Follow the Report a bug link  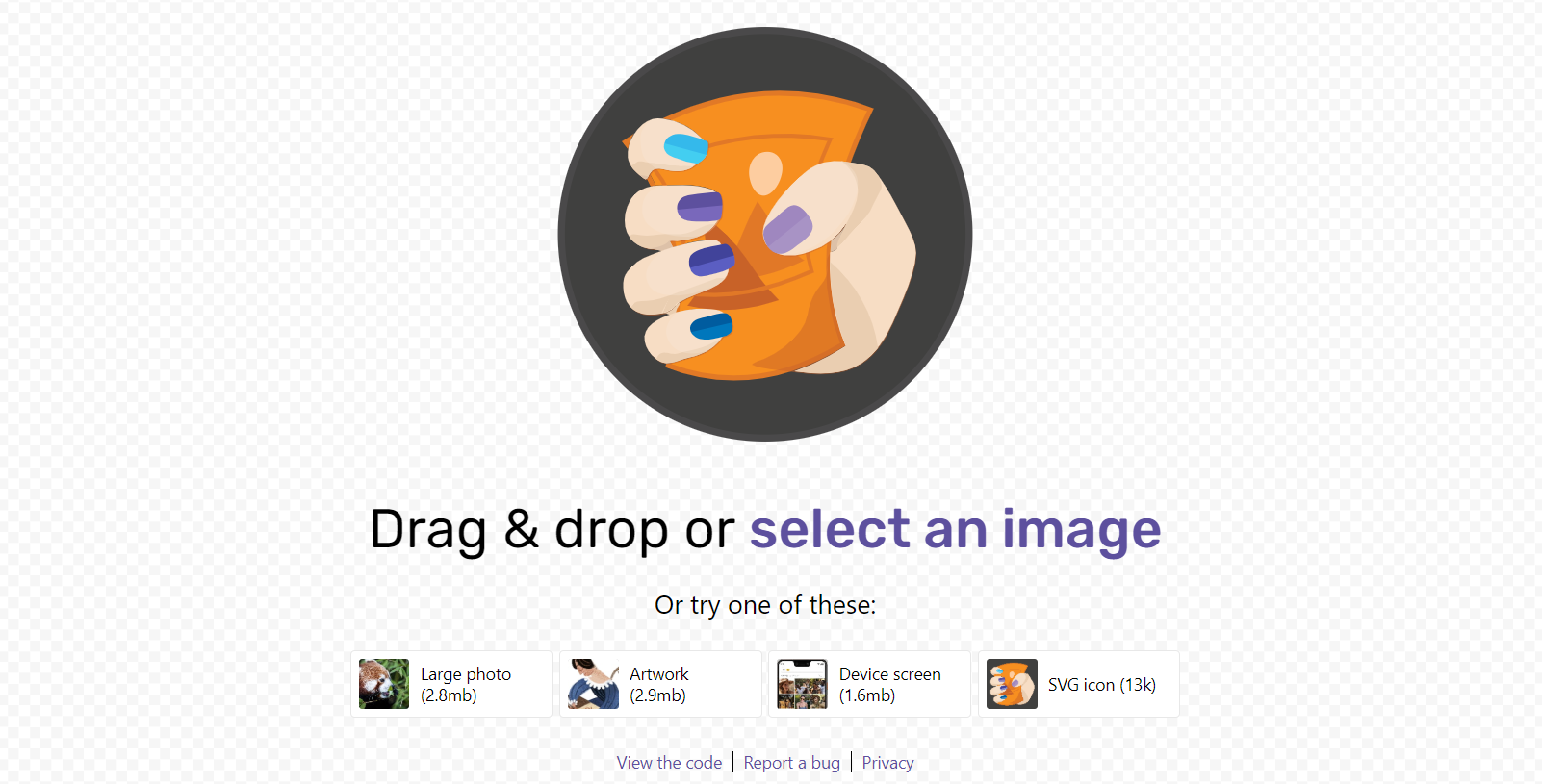(792, 763)
